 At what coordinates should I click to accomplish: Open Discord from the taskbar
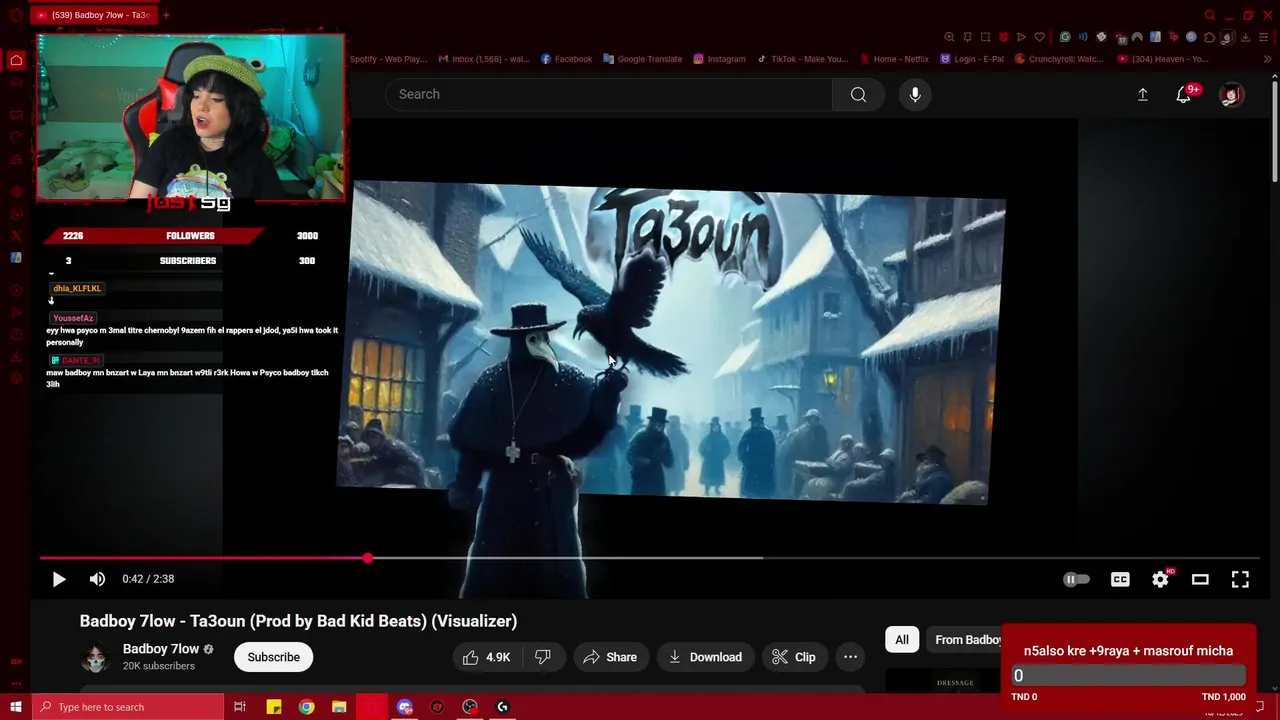click(405, 707)
